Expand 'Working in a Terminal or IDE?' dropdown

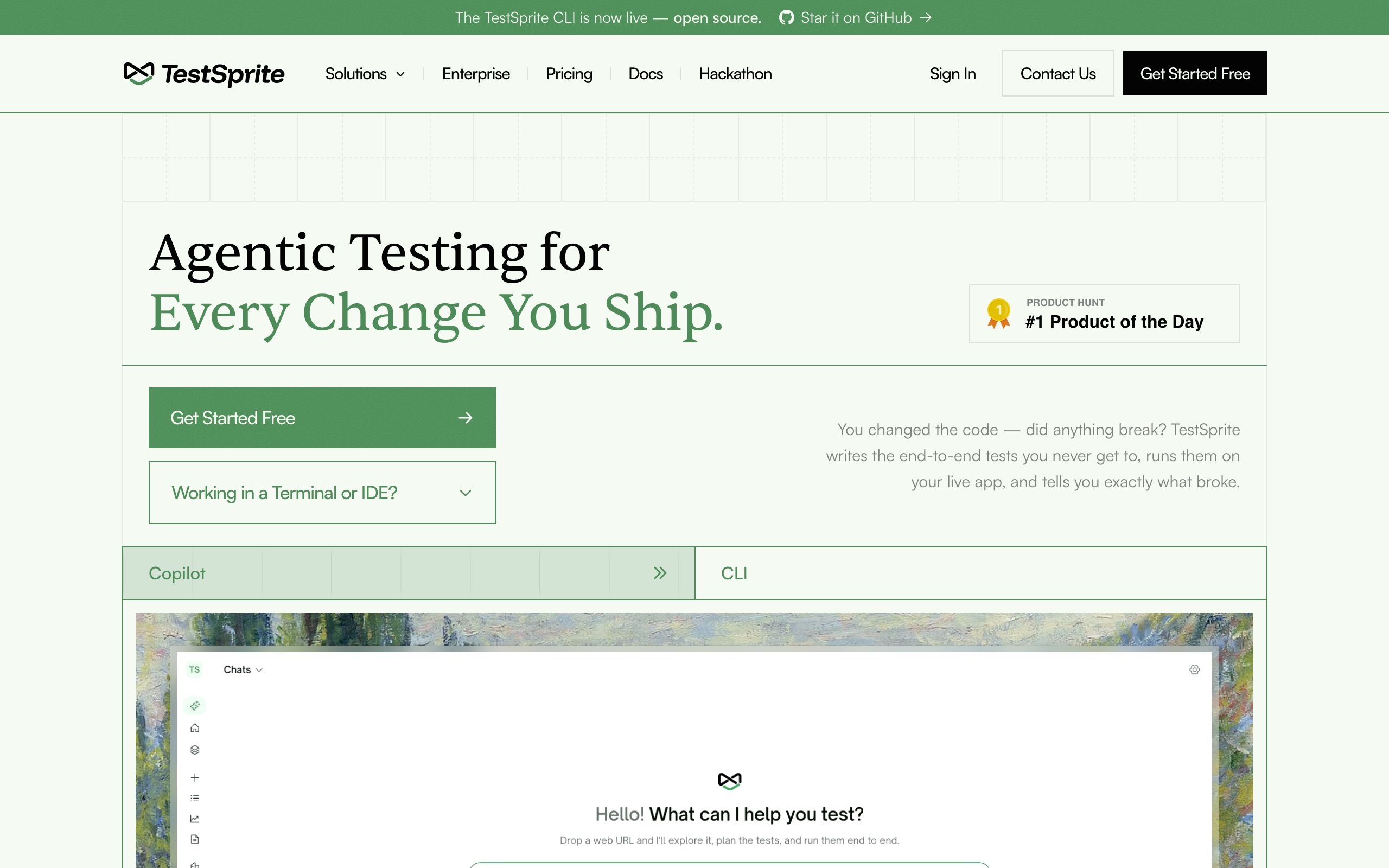(322, 493)
